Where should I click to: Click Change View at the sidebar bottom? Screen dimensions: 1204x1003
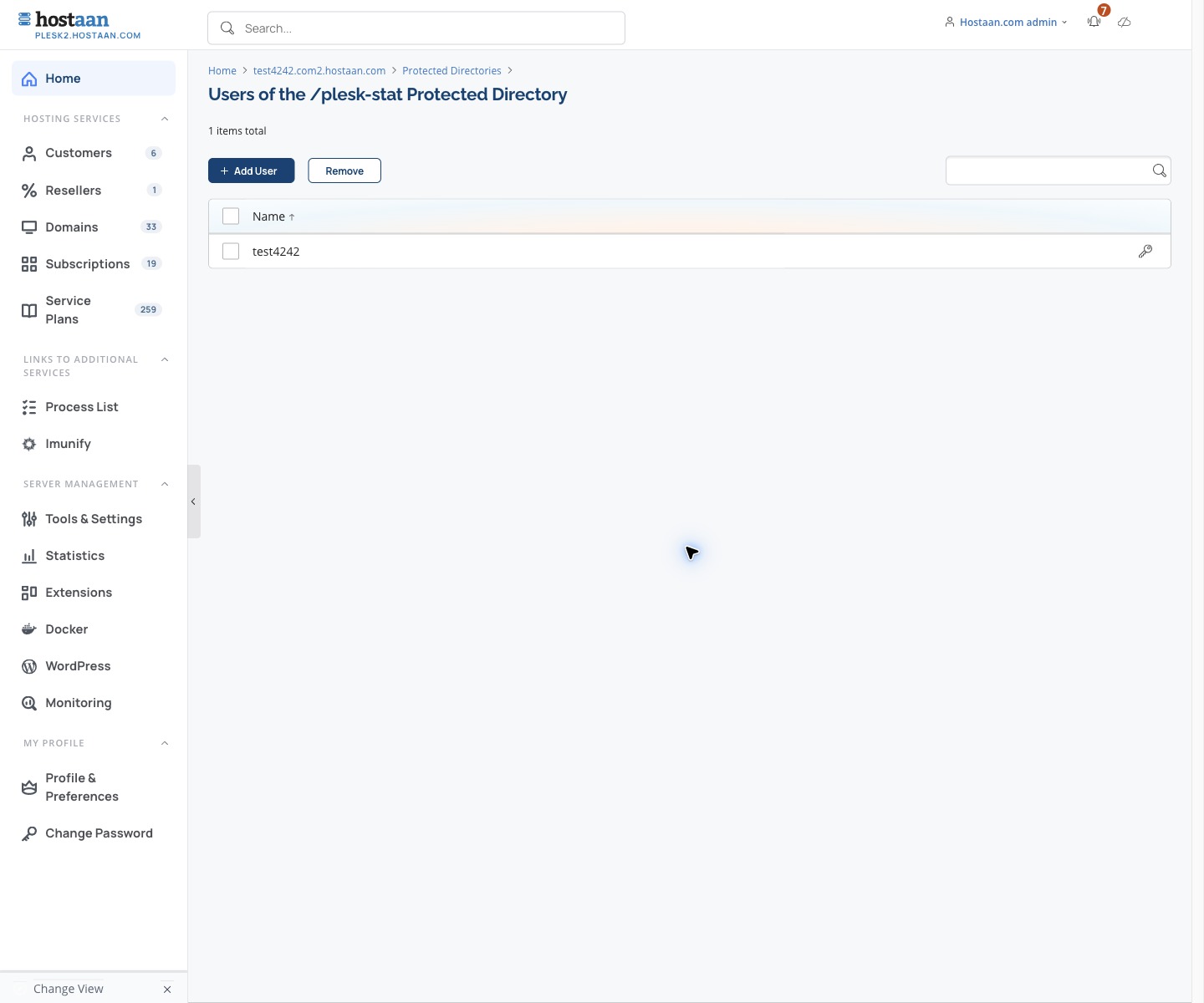69,989
